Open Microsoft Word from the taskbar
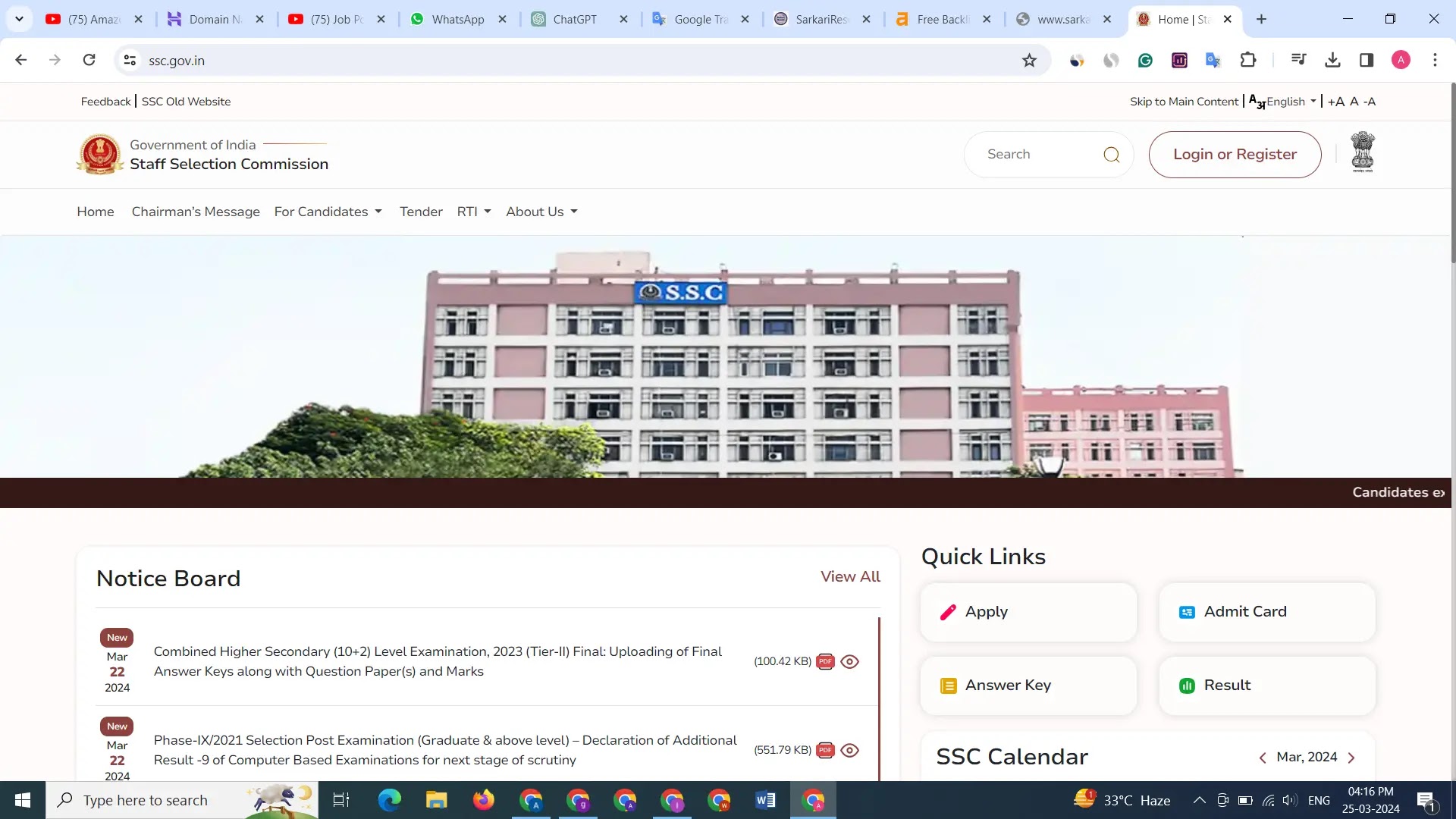The image size is (1456, 819). tap(766, 800)
